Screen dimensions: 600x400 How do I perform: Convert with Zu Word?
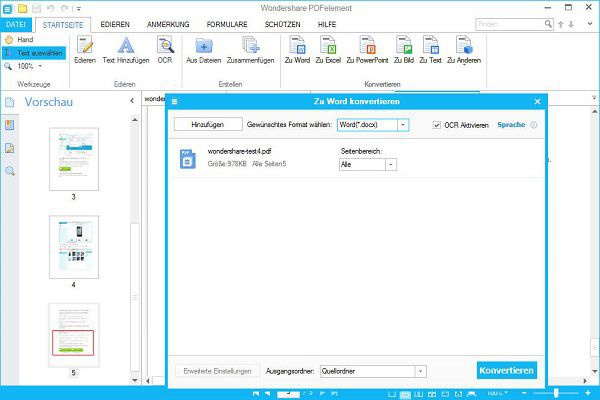pyautogui.click(x=297, y=50)
